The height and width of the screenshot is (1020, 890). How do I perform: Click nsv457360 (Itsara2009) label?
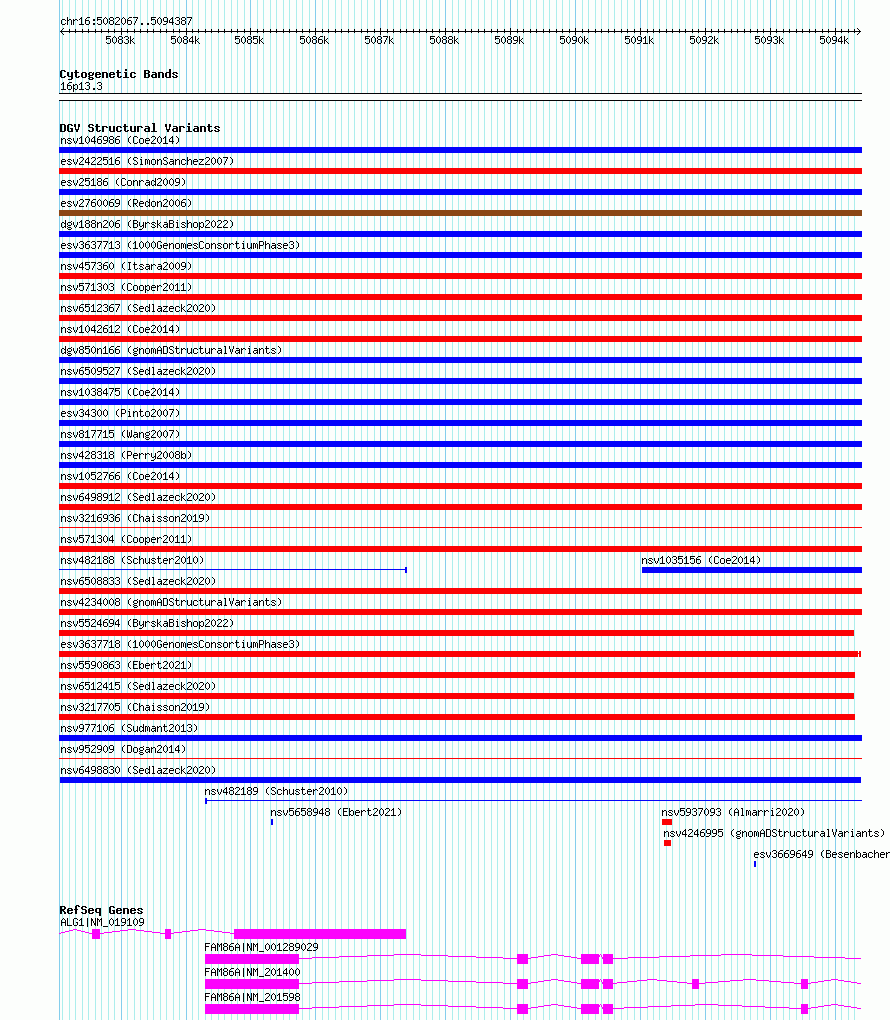pyautogui.click(x=126, y=266)
